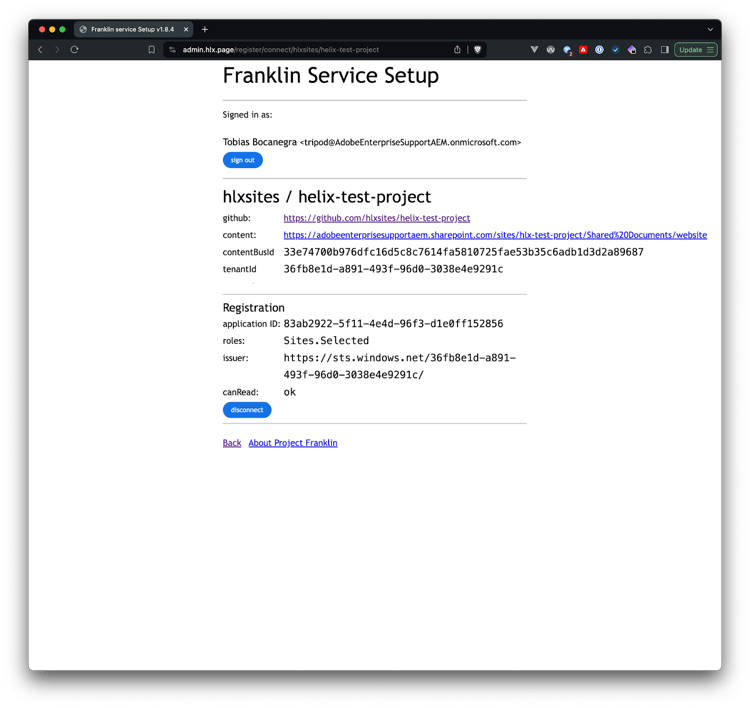This screenshot has height=708, width=750.
Task: Click the Update button in toolbar
Action: click(696, 50)
